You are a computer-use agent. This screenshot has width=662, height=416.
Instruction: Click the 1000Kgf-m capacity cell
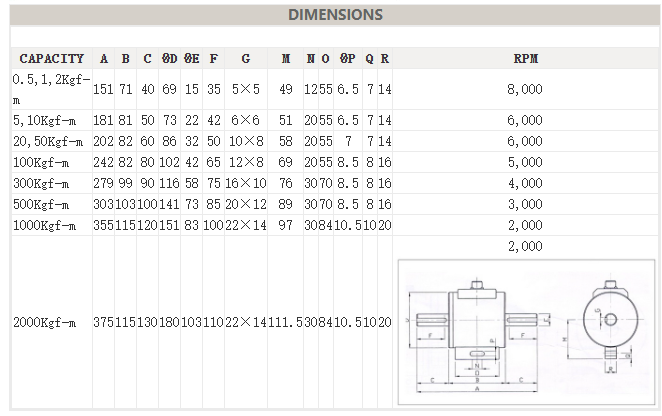[x=44, y=225]
